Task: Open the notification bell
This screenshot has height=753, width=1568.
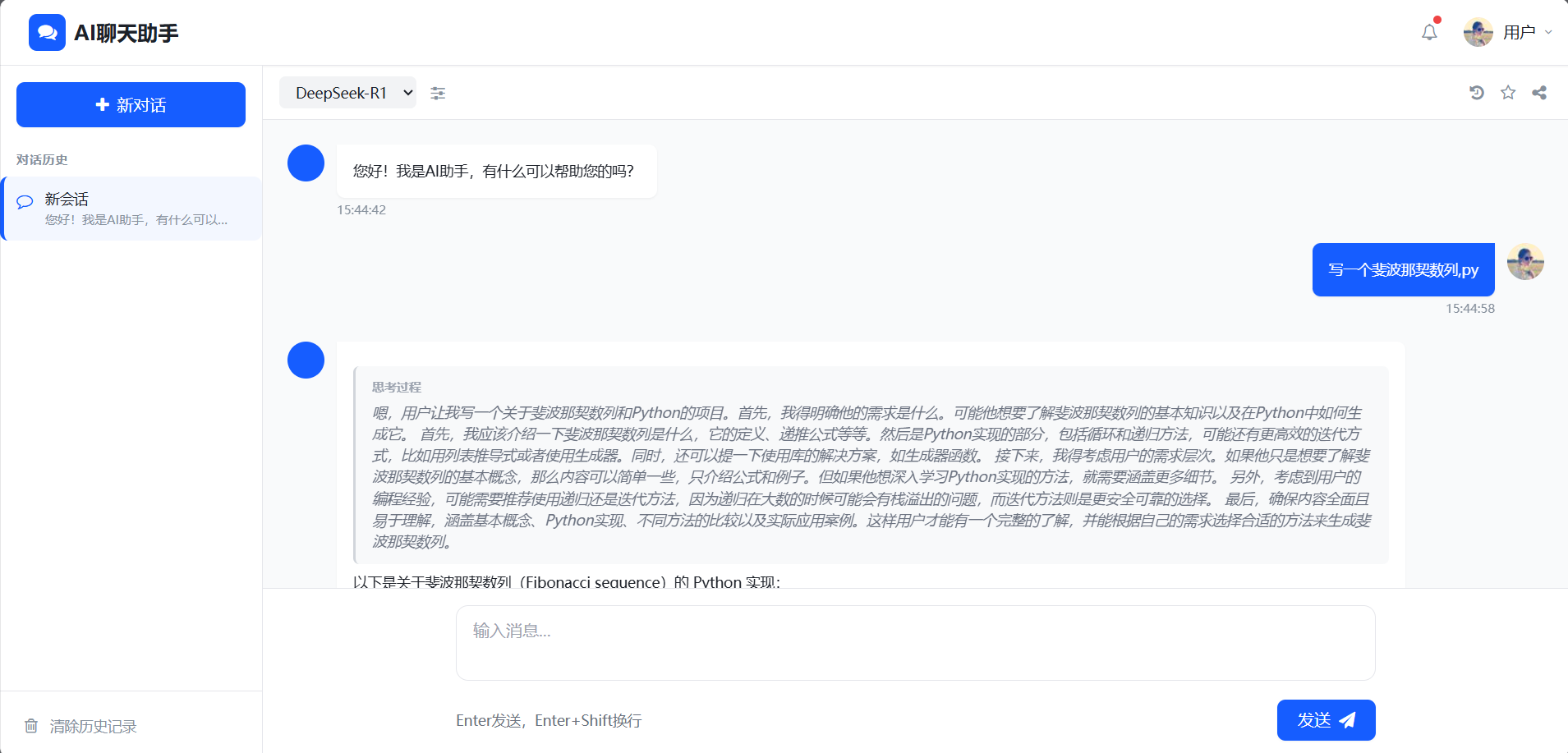Action: point(1429,32)
